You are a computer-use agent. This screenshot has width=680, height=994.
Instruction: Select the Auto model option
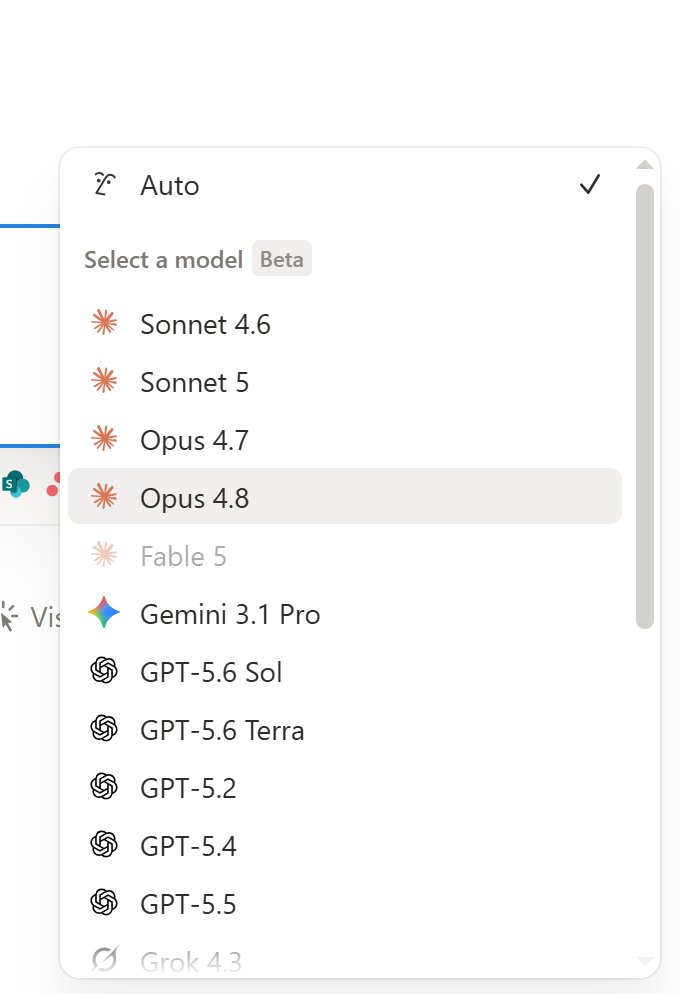tap(345, 185)
